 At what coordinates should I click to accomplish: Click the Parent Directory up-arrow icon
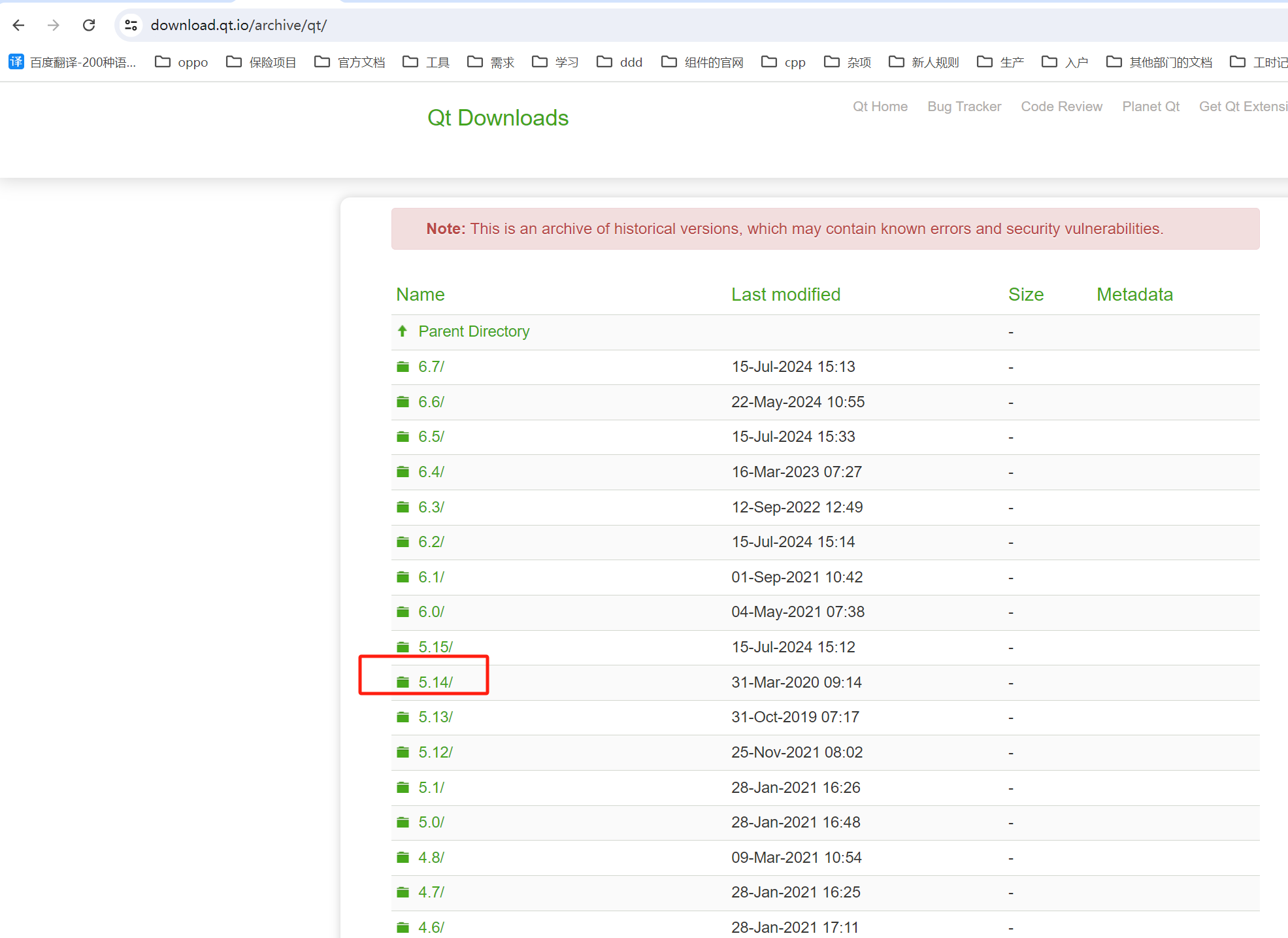(403, 331)
